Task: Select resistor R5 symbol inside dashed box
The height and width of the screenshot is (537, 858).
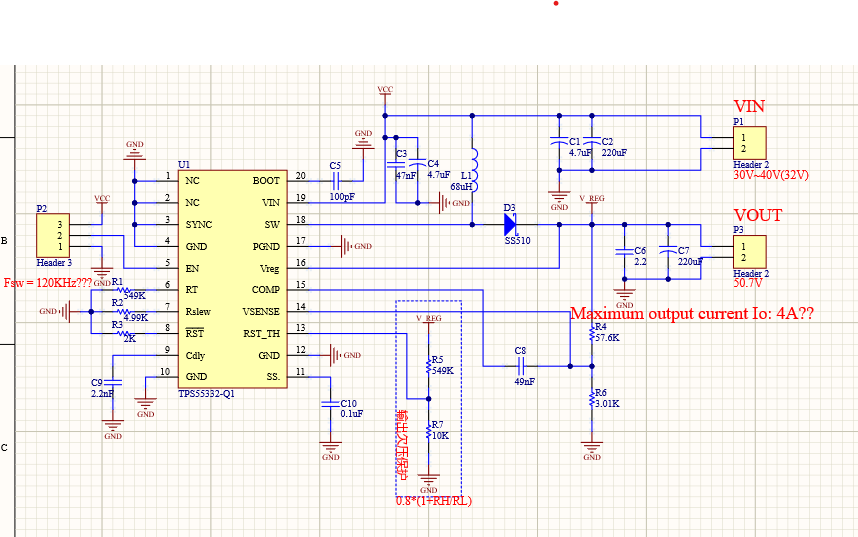Action: 428,366
